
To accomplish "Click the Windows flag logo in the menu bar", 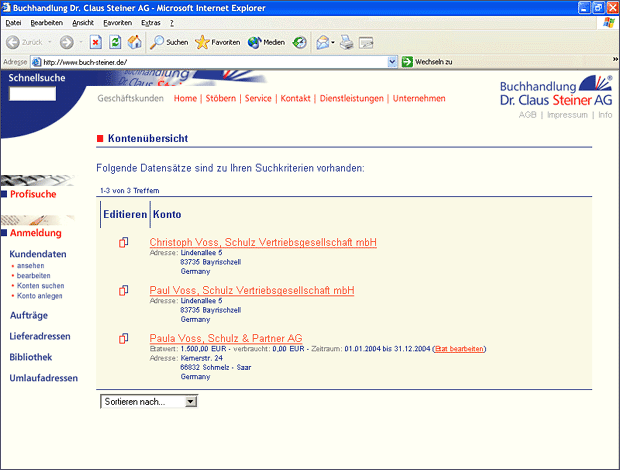I will pyautogui.click(x=609, y=23).
